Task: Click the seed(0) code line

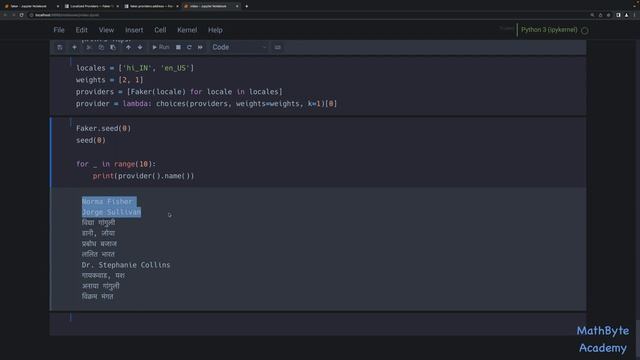Action: (91, 140)
